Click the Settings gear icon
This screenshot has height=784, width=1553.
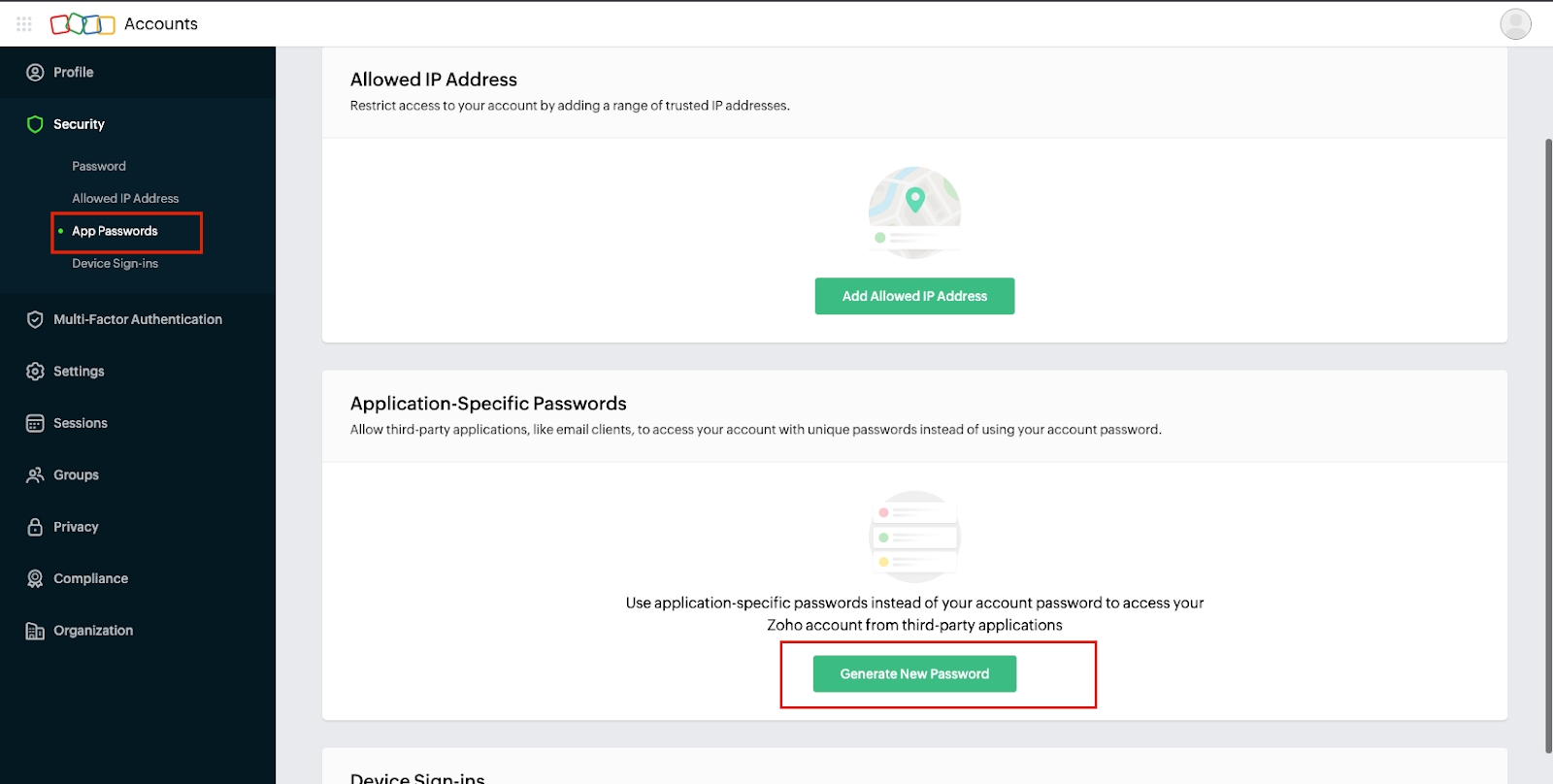(x=35, y=372)
